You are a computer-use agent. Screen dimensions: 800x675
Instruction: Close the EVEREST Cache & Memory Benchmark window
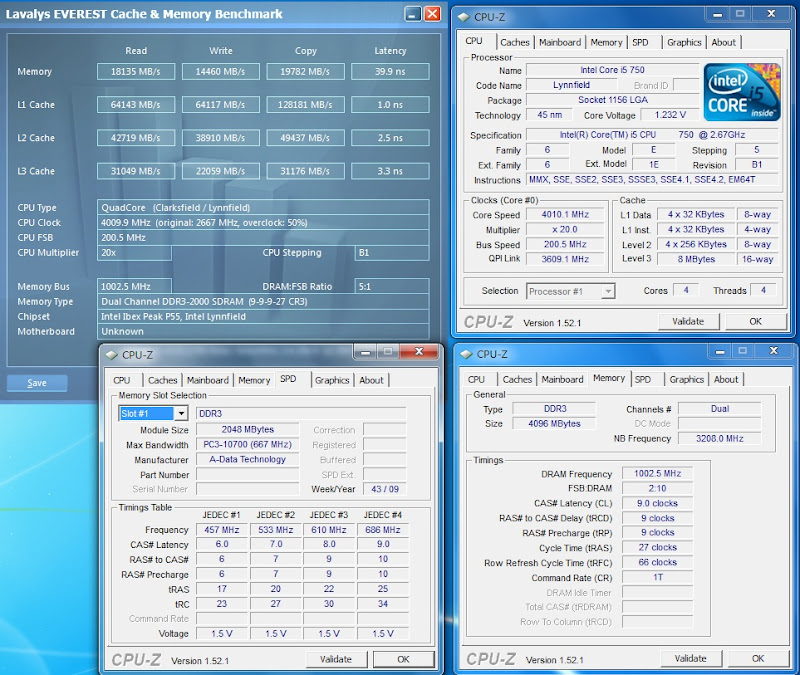(433, 14)
